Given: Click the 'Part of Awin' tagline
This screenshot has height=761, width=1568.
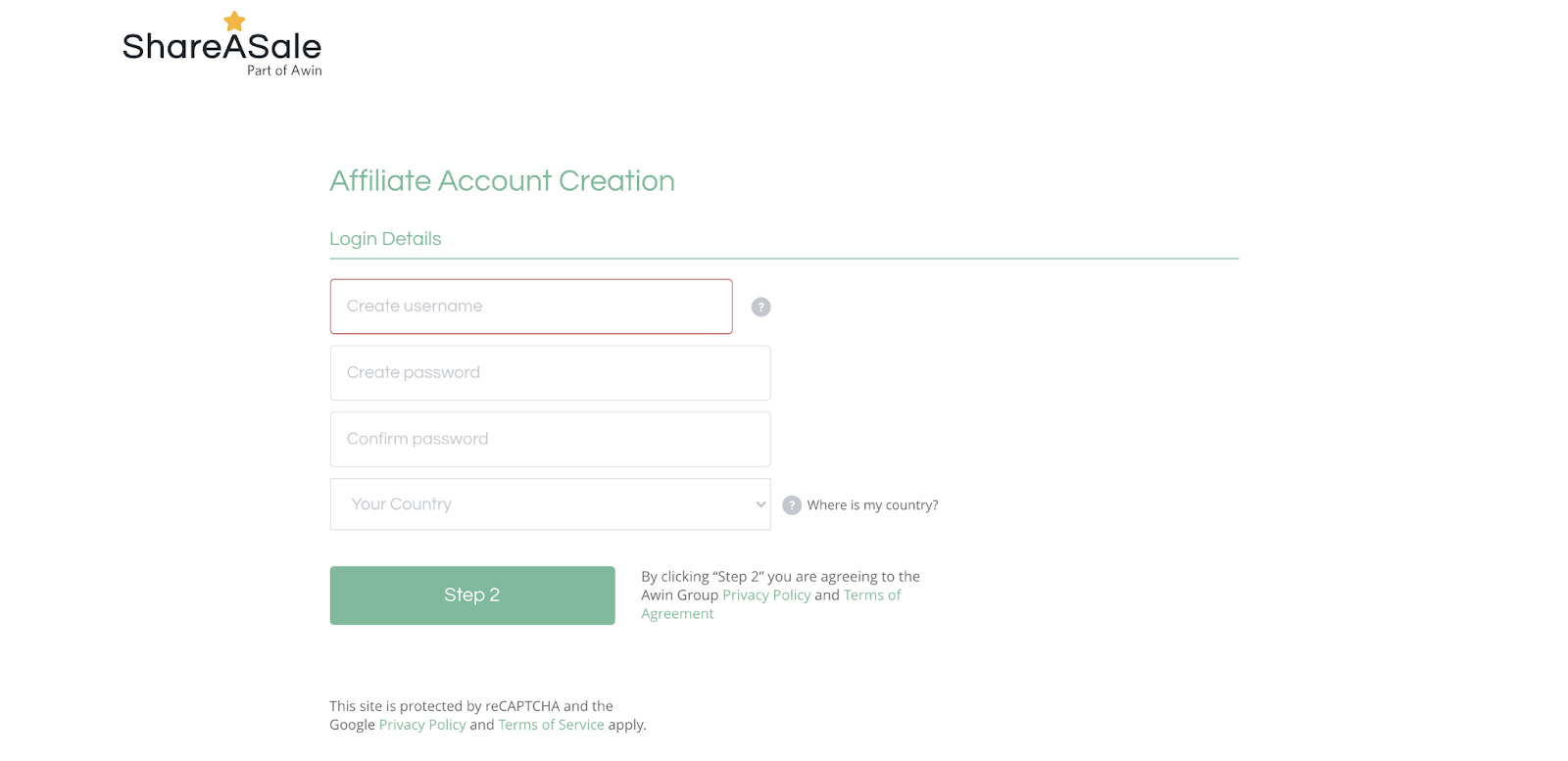Looking at the screenshot, I should click(x=284, y=71).
